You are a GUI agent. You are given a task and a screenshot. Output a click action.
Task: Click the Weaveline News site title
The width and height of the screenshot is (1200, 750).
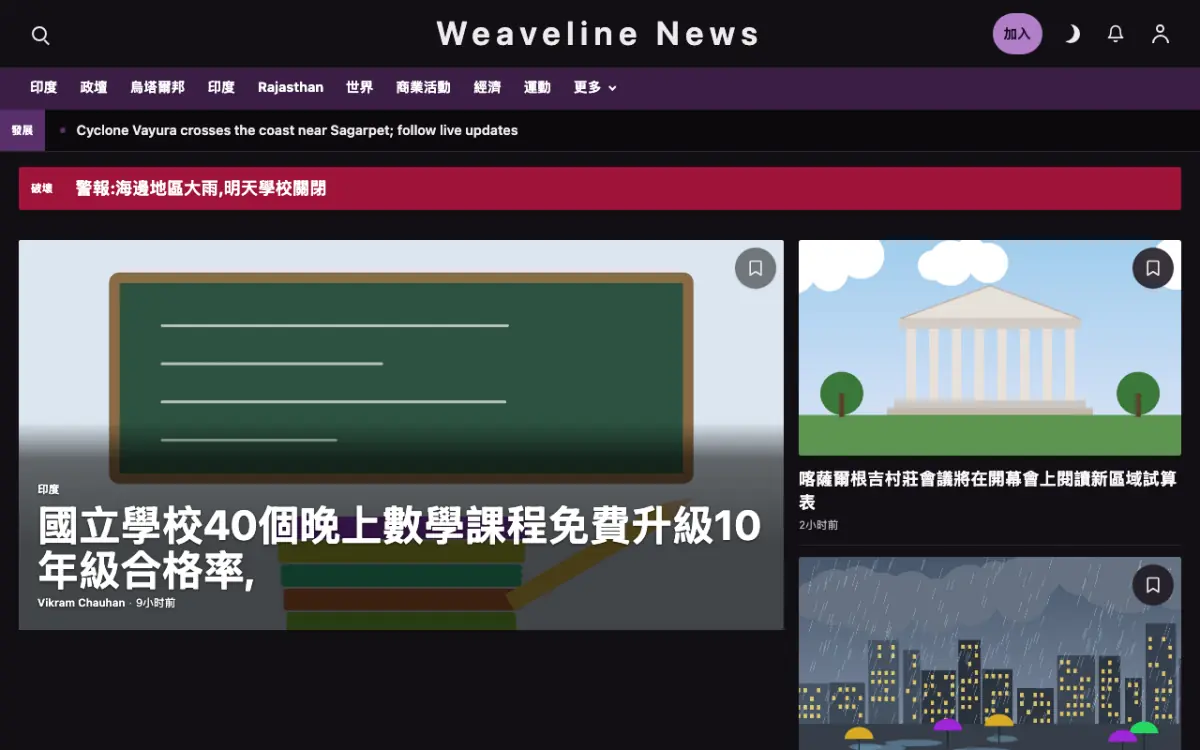[x=598, y=34]
